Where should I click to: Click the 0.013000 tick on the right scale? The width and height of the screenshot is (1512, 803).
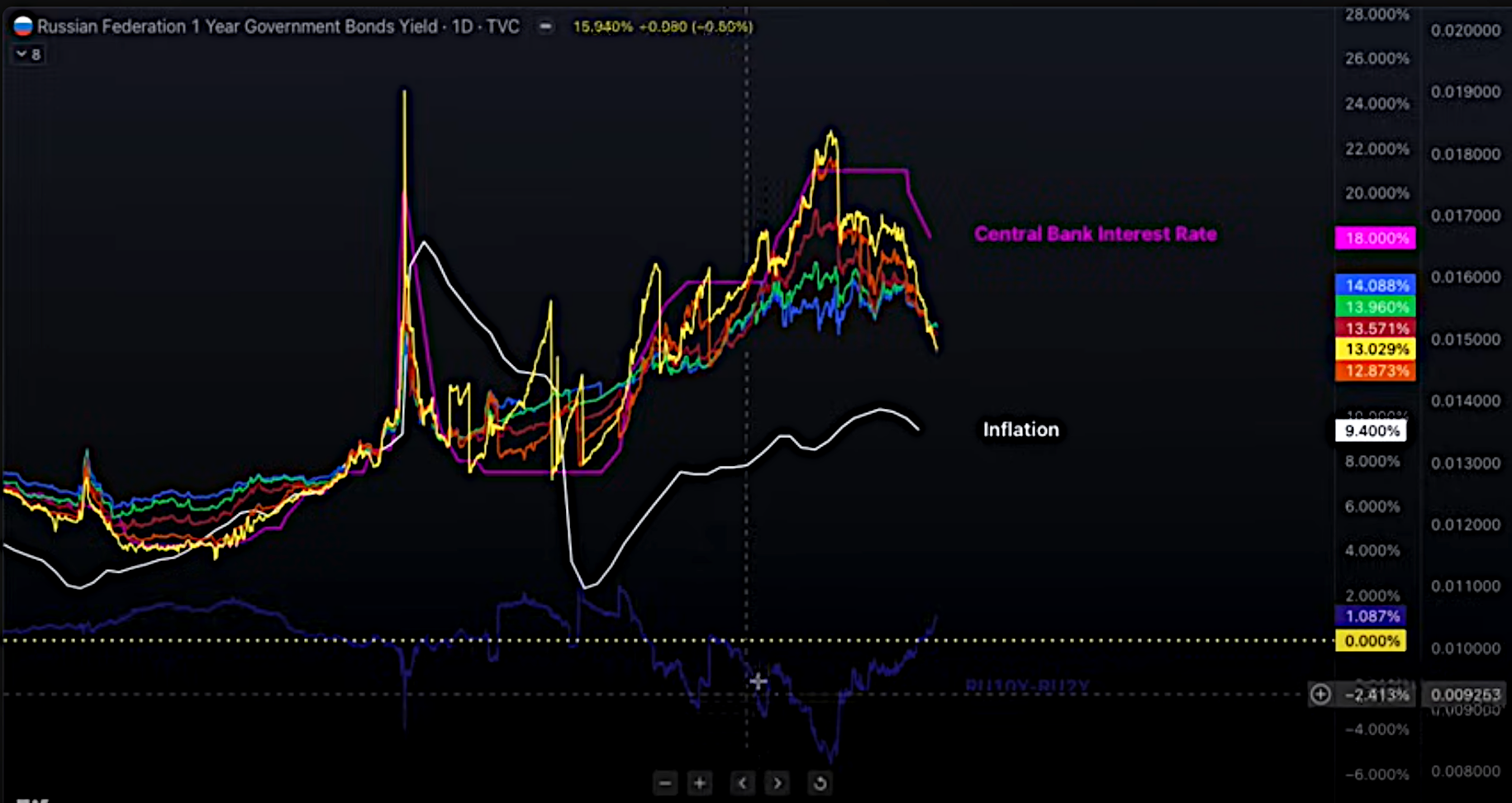pyautogui.click(x=1466, y=463)
